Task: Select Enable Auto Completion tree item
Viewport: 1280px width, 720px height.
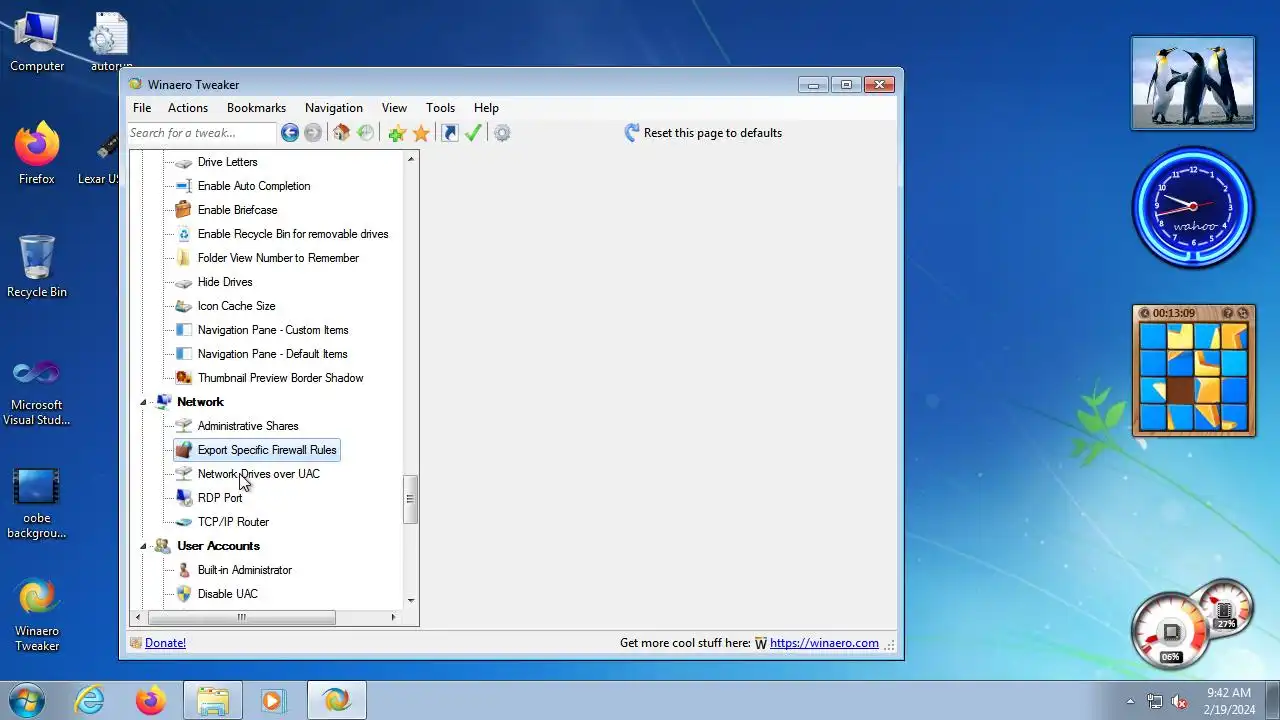Action: coord(254,186)
